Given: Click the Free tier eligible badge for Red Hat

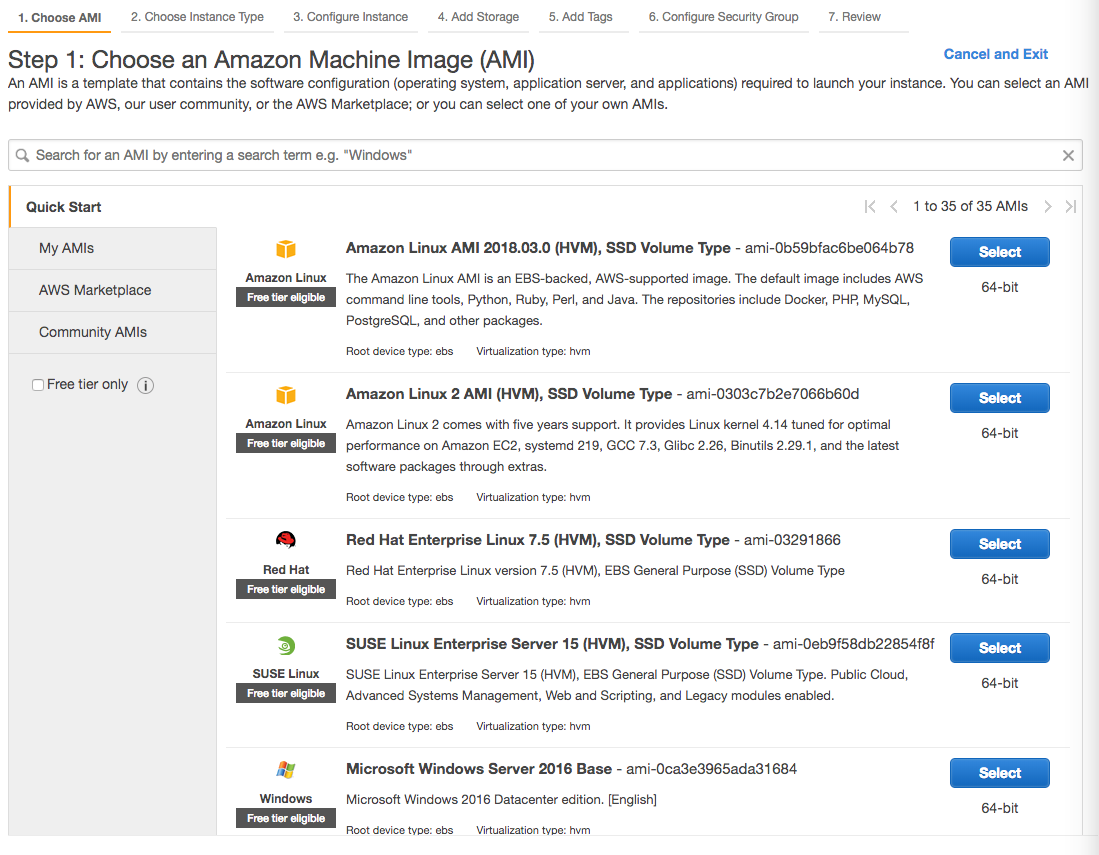Looking at the screenshot, I should (285, 589).
